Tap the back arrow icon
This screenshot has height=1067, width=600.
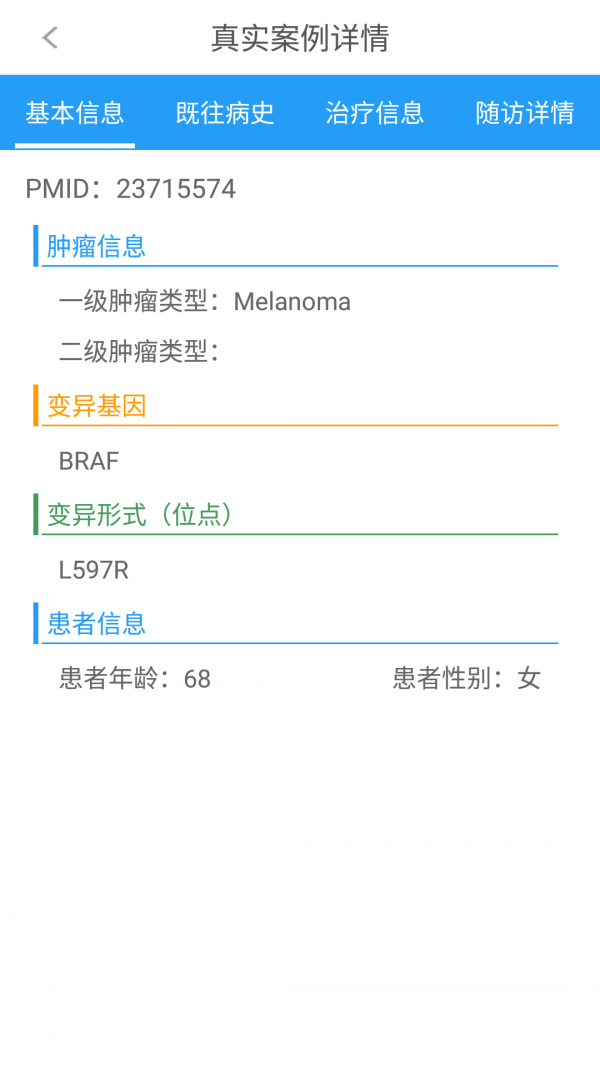[x=50, y=38]
